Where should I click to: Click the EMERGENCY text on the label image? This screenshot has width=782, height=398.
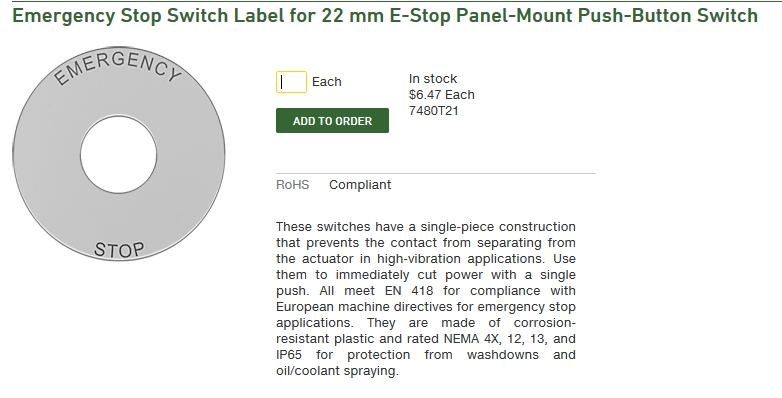tap(118, 67)
